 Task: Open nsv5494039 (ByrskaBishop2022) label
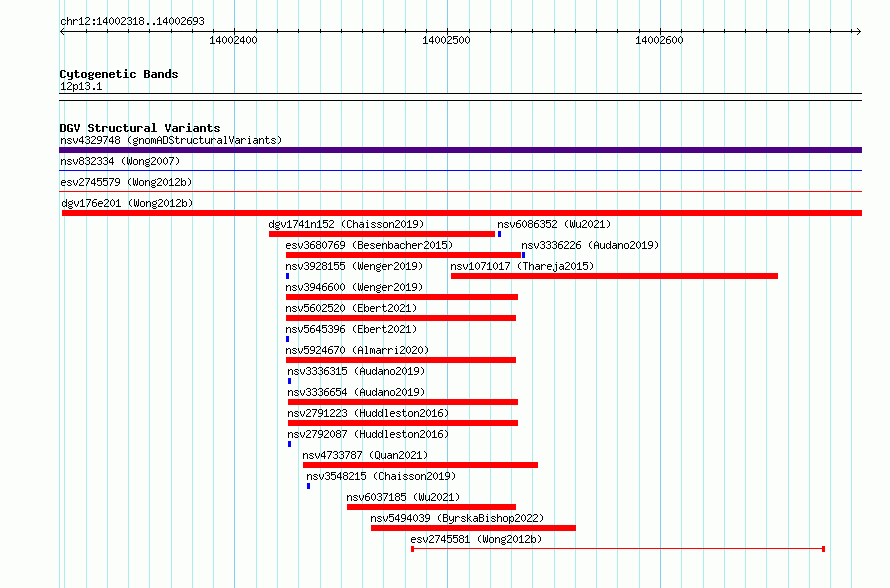tap(457, 518)
